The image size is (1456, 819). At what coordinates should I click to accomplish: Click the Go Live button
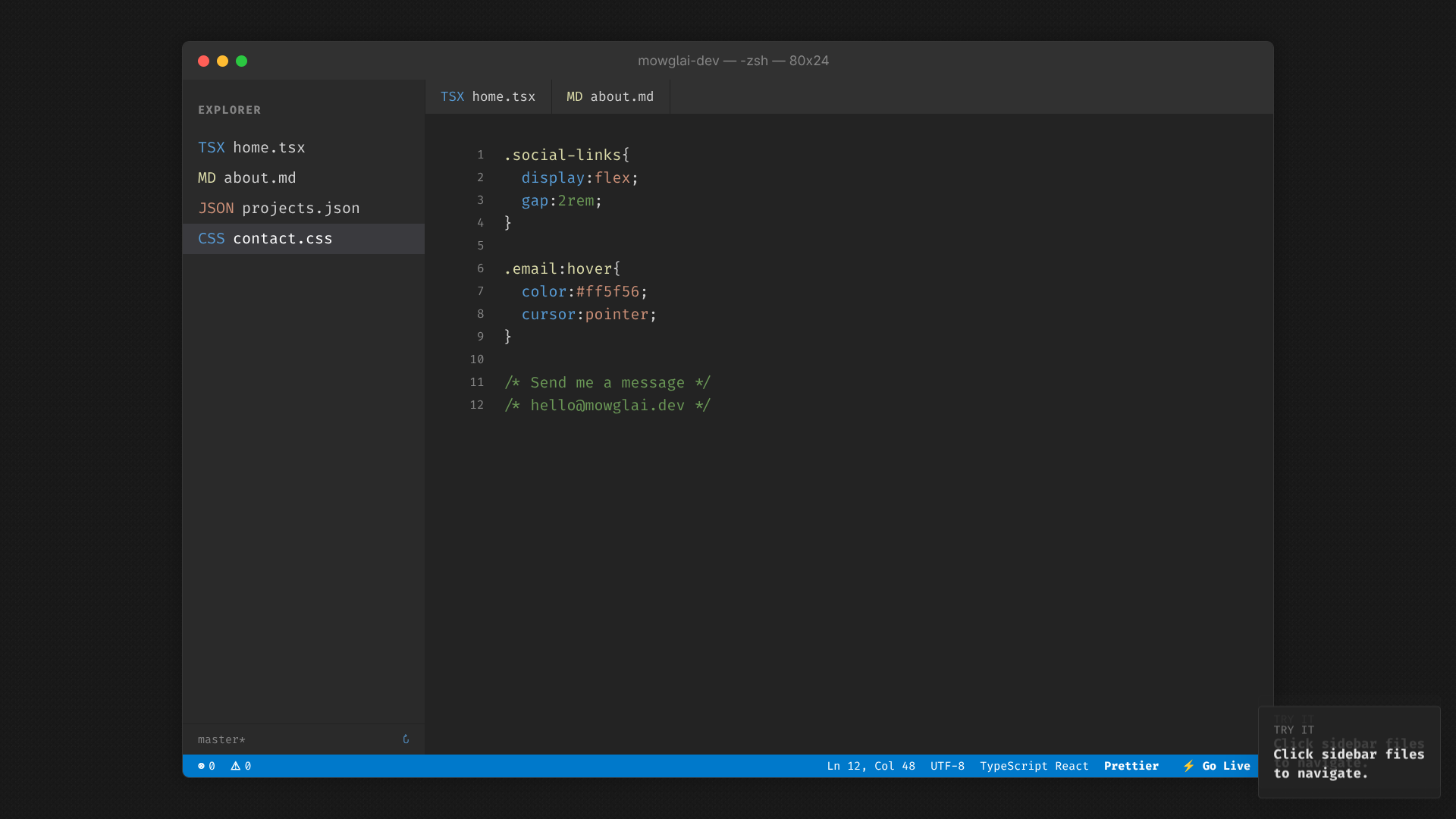click(x=1225, y=766)
